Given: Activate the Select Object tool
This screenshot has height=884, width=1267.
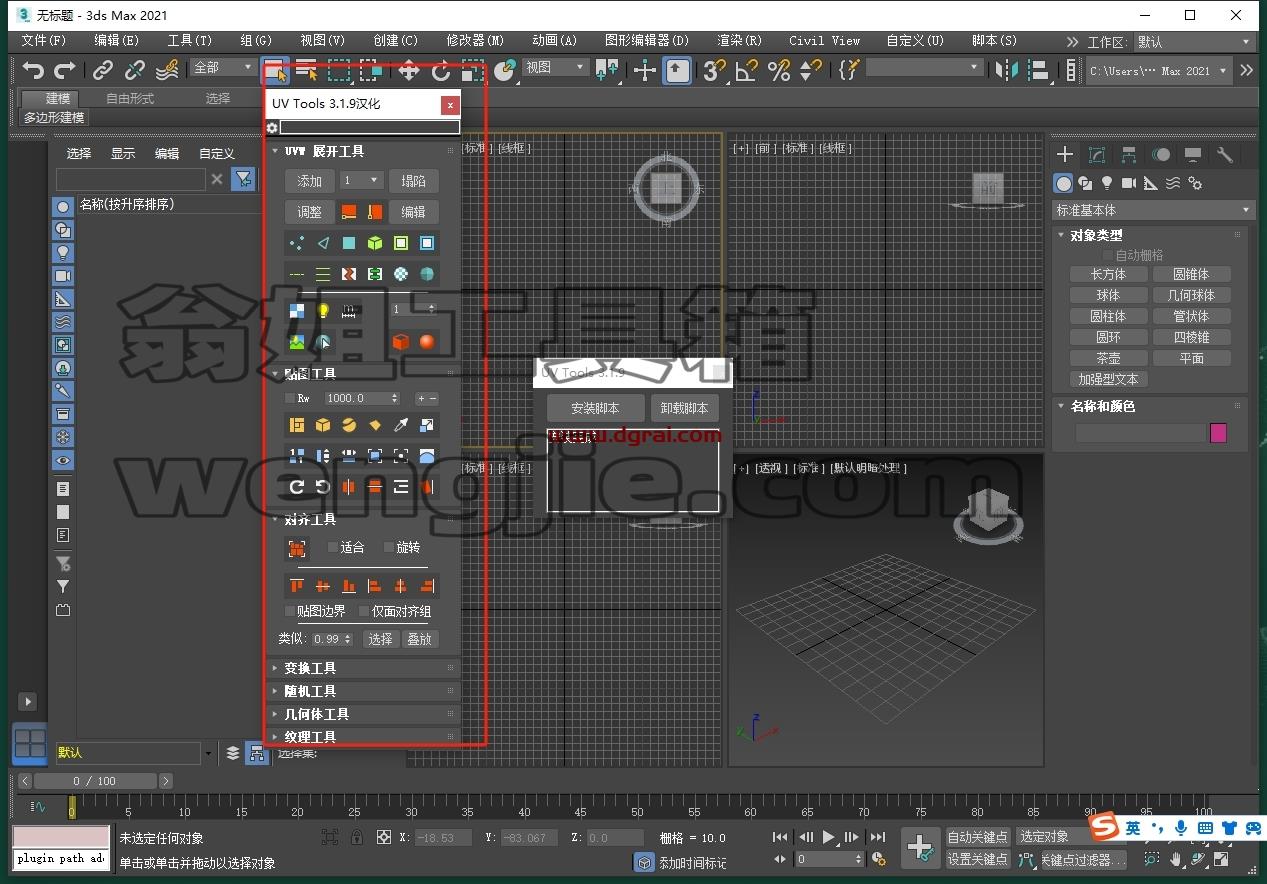Looking at the screenshot, I should (x=275, y=70).
